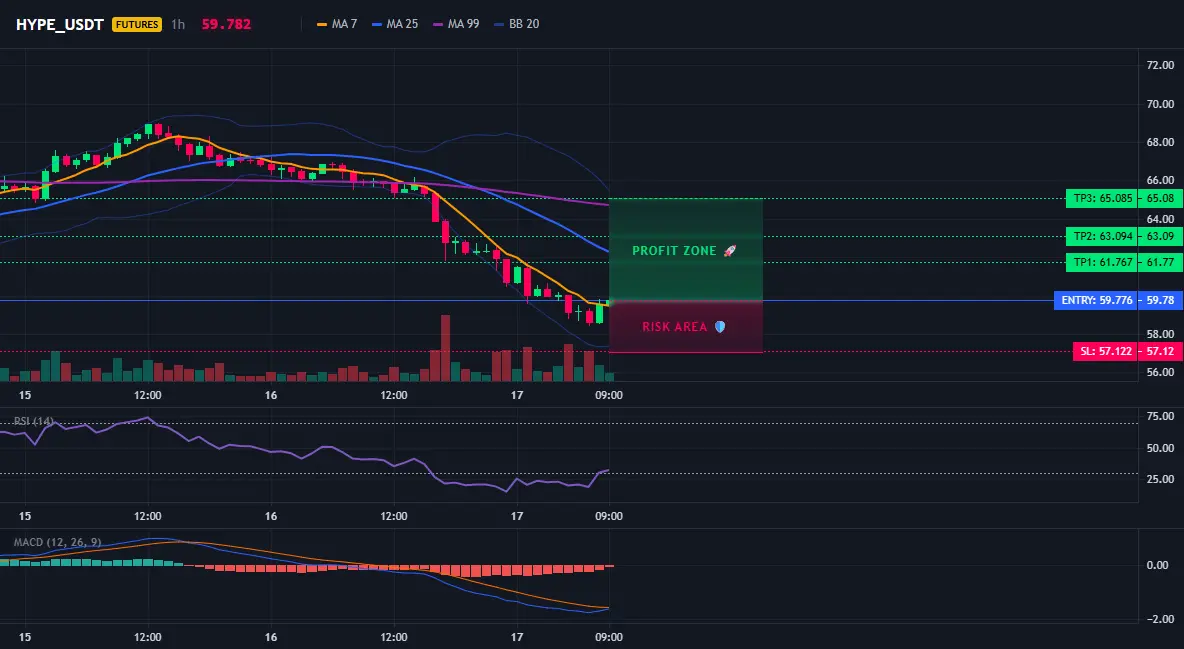The height and width of the screenshot is (649, 1184).
Task: Click 66.00 on the price axis
Action: [1160, 181]
